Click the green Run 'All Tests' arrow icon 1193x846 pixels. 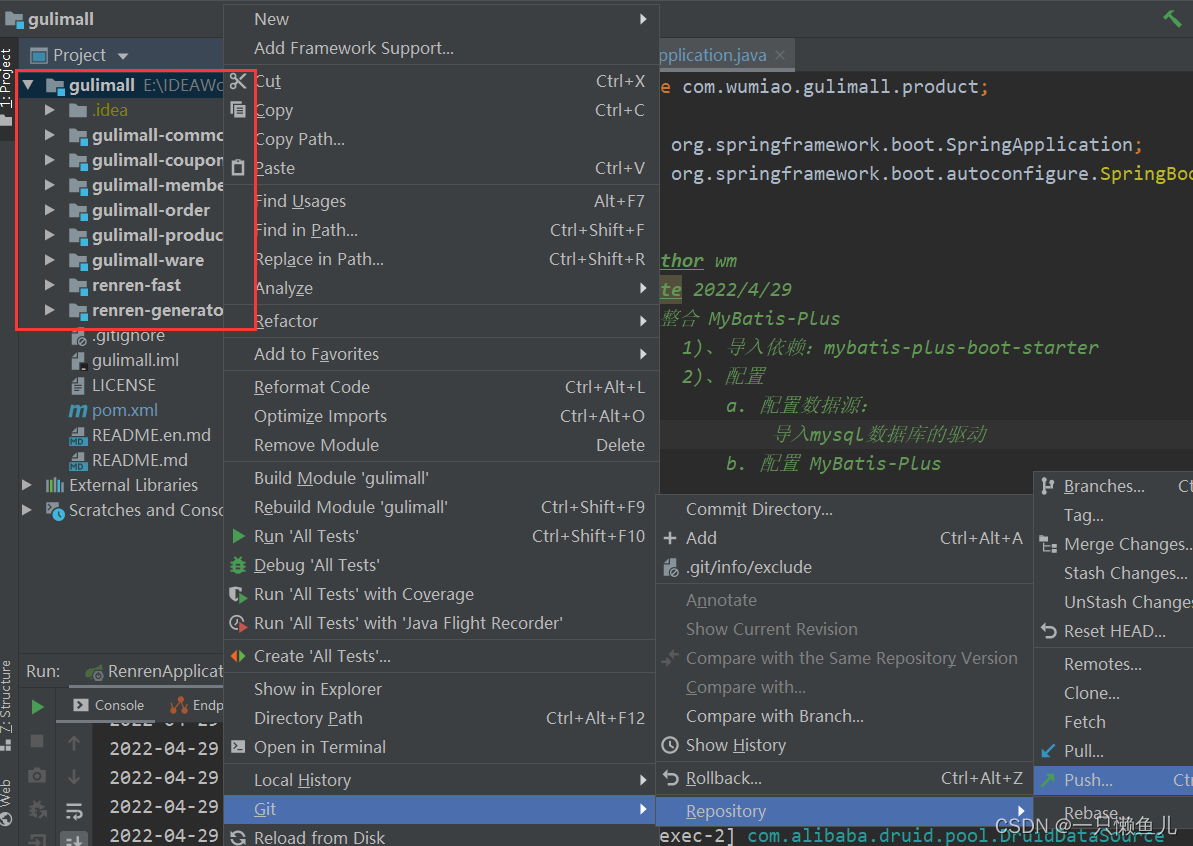pyautogui.click(x=238, y=536)
